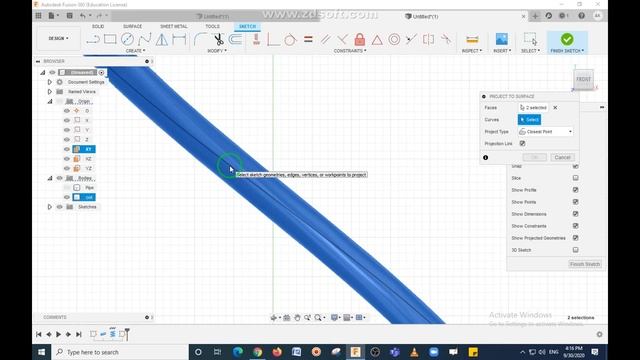The image size is (640, 360).
Task: Switch to the TOOLS tab
Action: (212, 26)
